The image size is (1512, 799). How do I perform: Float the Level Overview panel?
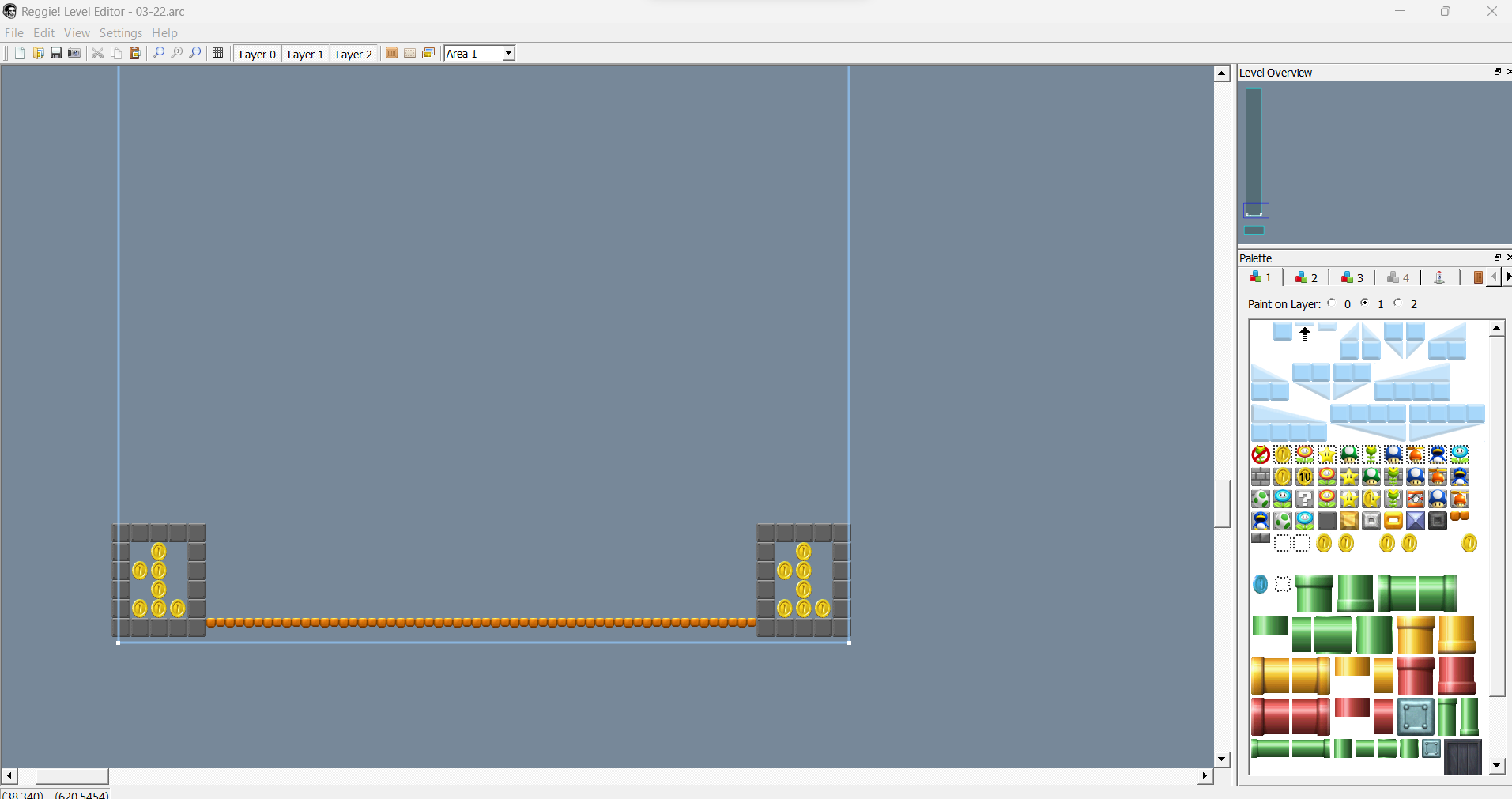pyautogui.click(x=1497, y=72)
